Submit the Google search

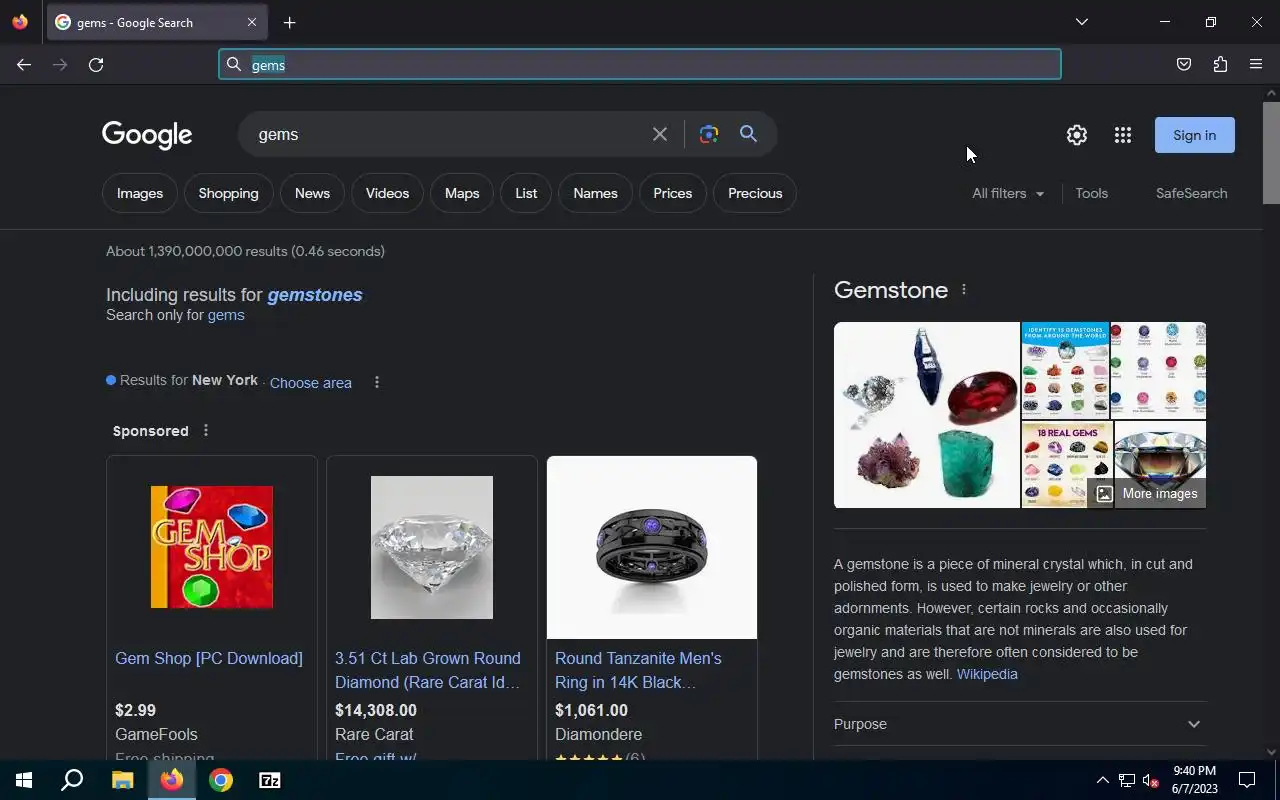(748, 134)
